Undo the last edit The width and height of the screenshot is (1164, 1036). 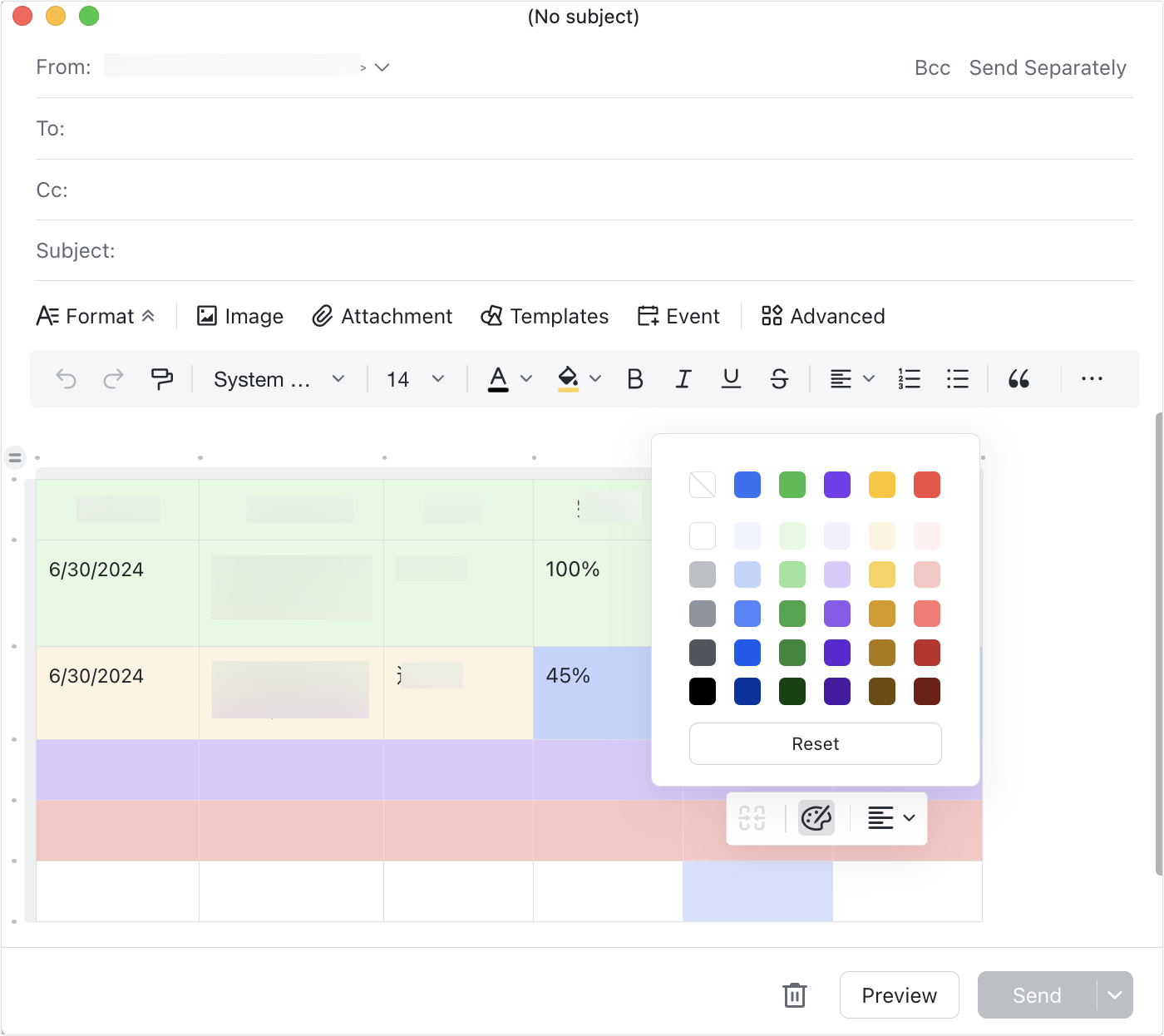(67, 379)
